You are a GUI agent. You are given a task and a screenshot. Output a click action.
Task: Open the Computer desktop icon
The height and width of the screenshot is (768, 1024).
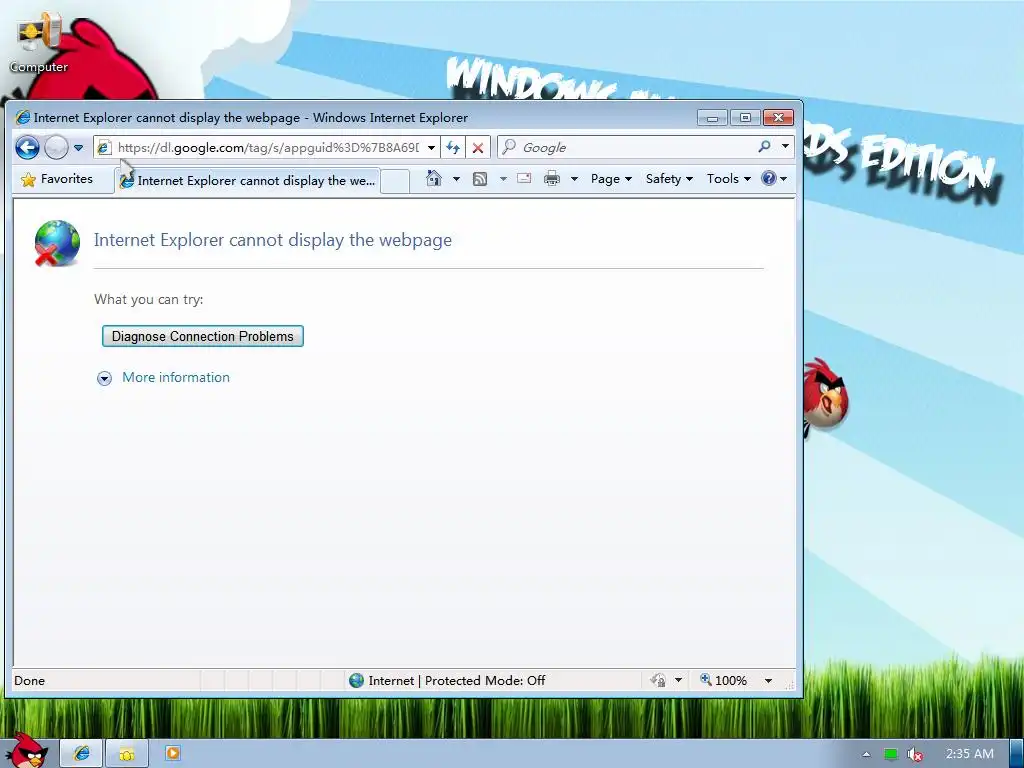tap(39, 40)
